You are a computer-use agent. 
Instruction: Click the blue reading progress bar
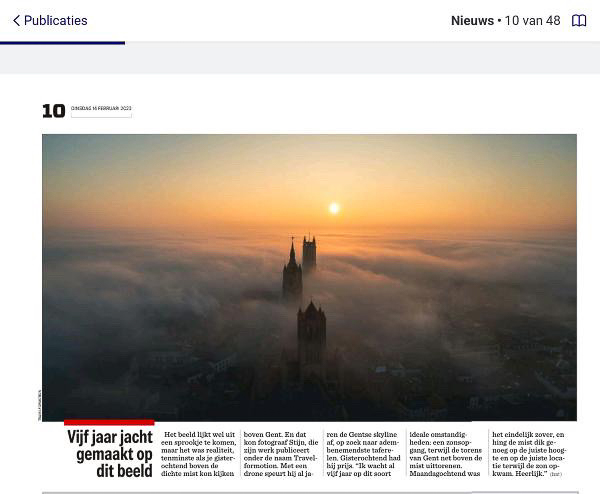(x=62, y=43)
